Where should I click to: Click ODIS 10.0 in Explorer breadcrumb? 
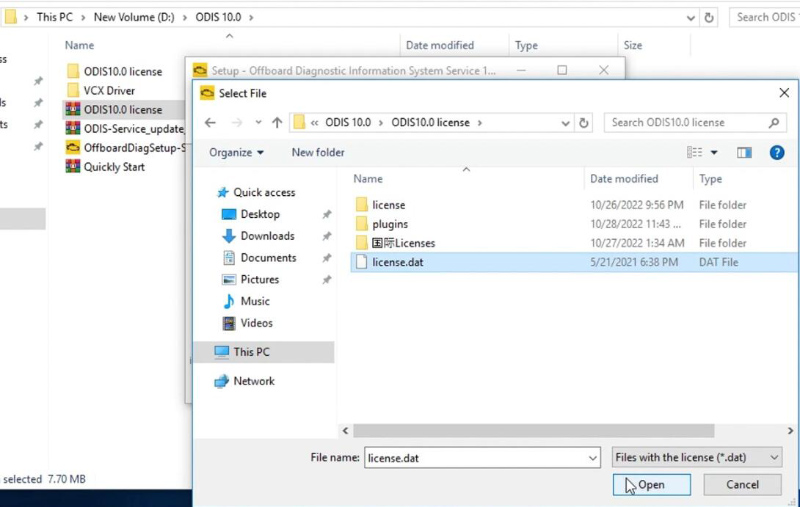point(218,17)
